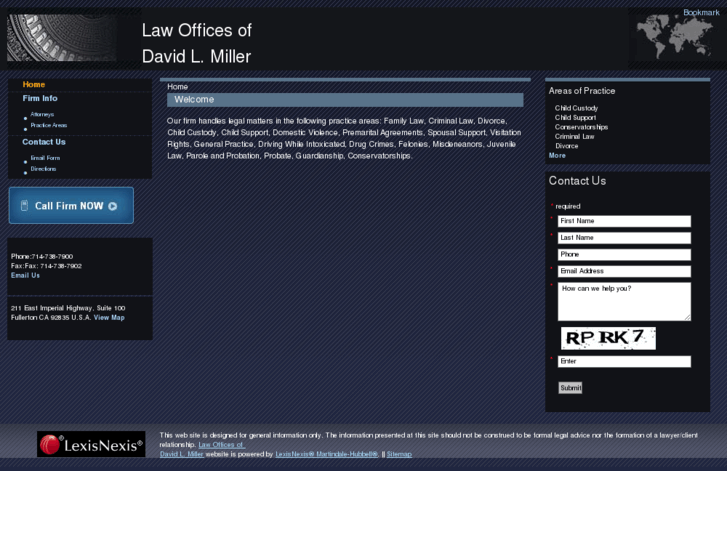Click the Law Offices of David L. Miller title
Screen dimensions: 727x545
(x=197, y=43)
